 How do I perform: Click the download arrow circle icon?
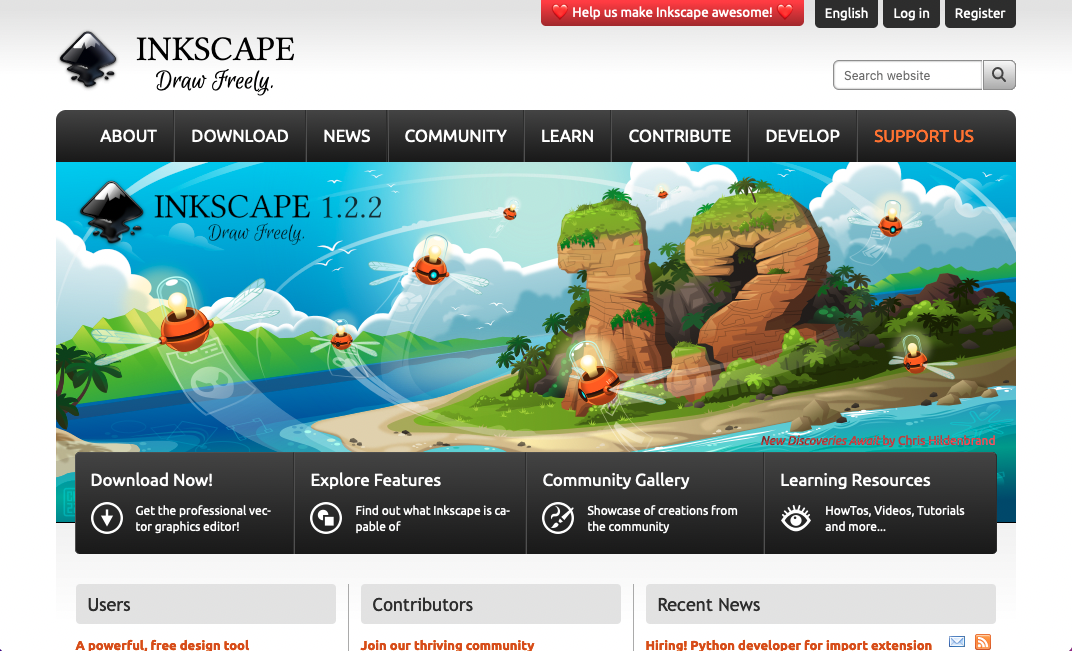(x=107, y=518)
